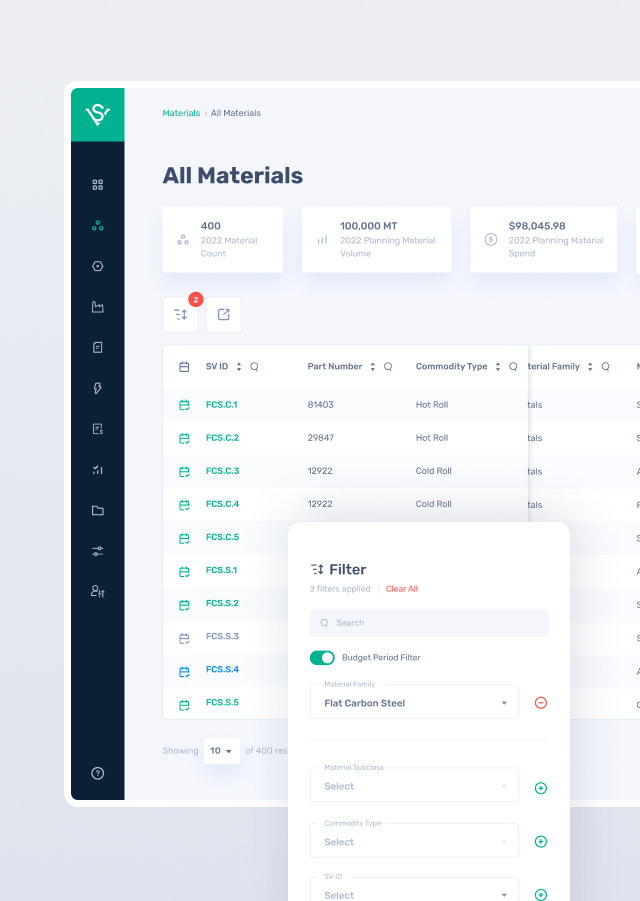Viewport: 640px width, 901px height.
Task: Search the Part Number column
Action: tap(388, 367)
